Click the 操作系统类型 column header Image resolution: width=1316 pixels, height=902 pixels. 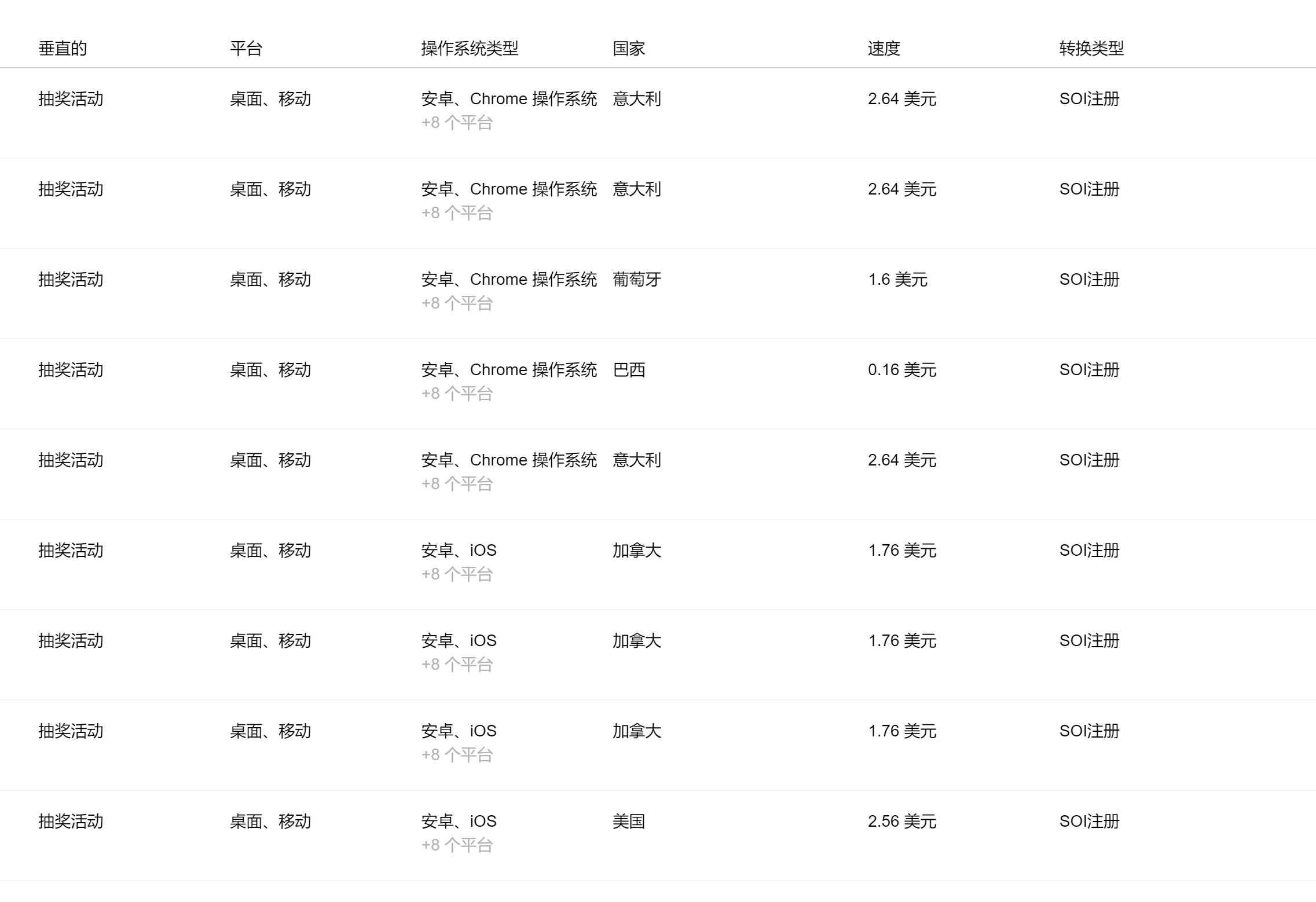click(470, 48)
